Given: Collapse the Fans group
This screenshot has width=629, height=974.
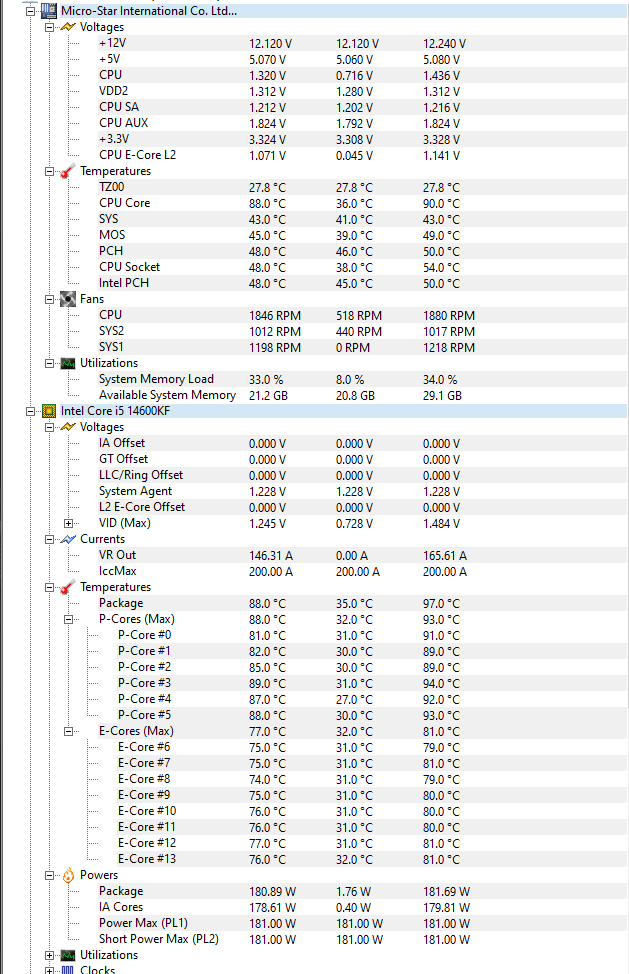Looking at the screenshot, I should click(49, 299).
